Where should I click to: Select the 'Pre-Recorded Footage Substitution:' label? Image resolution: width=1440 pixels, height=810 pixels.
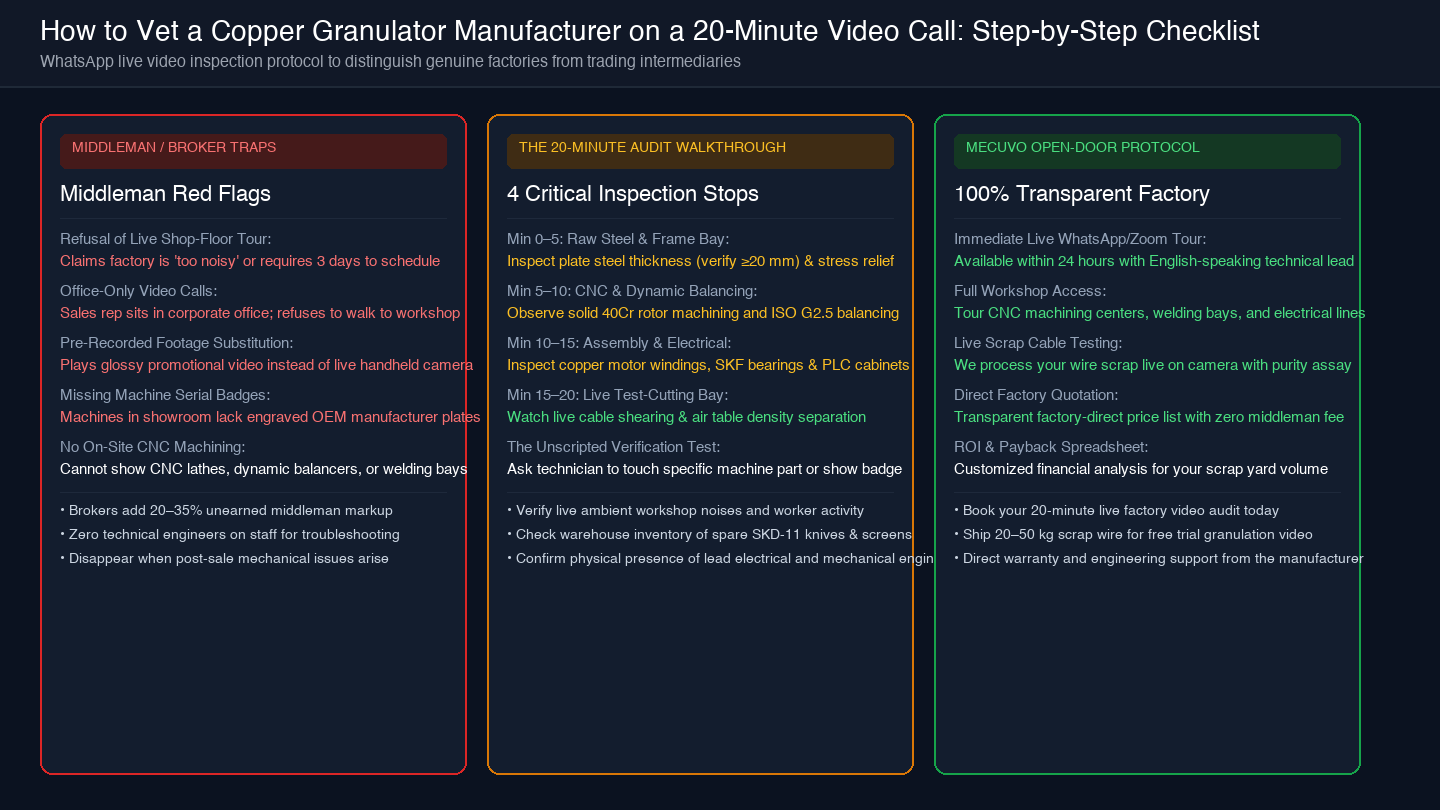tap(176, 343)
